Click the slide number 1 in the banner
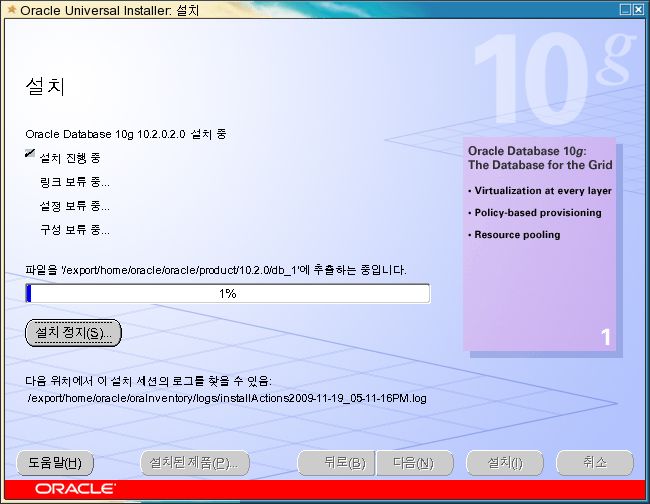Screen dimensions: 650x504 [x=606, y=337]
